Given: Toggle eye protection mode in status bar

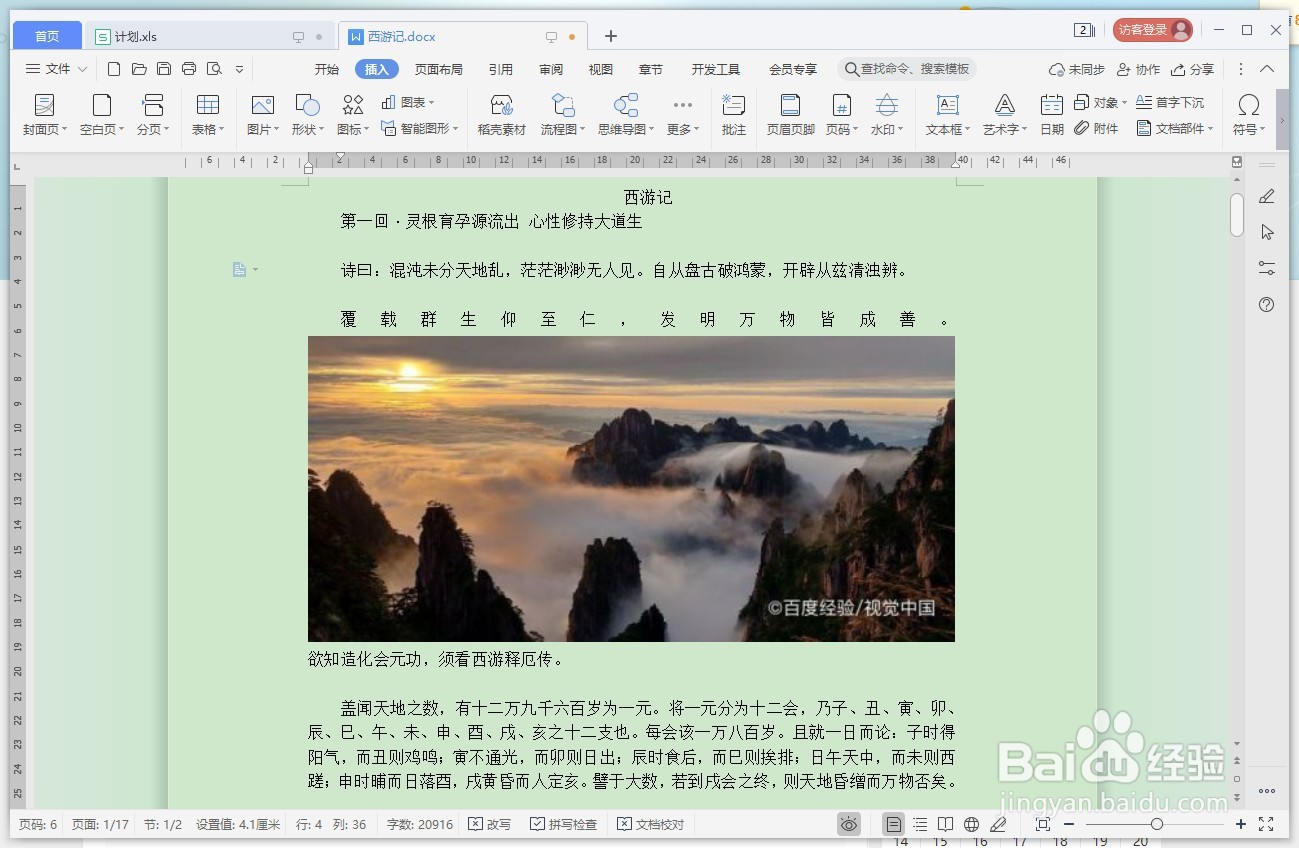Looking at the screenshot, I should pos(849,824).
